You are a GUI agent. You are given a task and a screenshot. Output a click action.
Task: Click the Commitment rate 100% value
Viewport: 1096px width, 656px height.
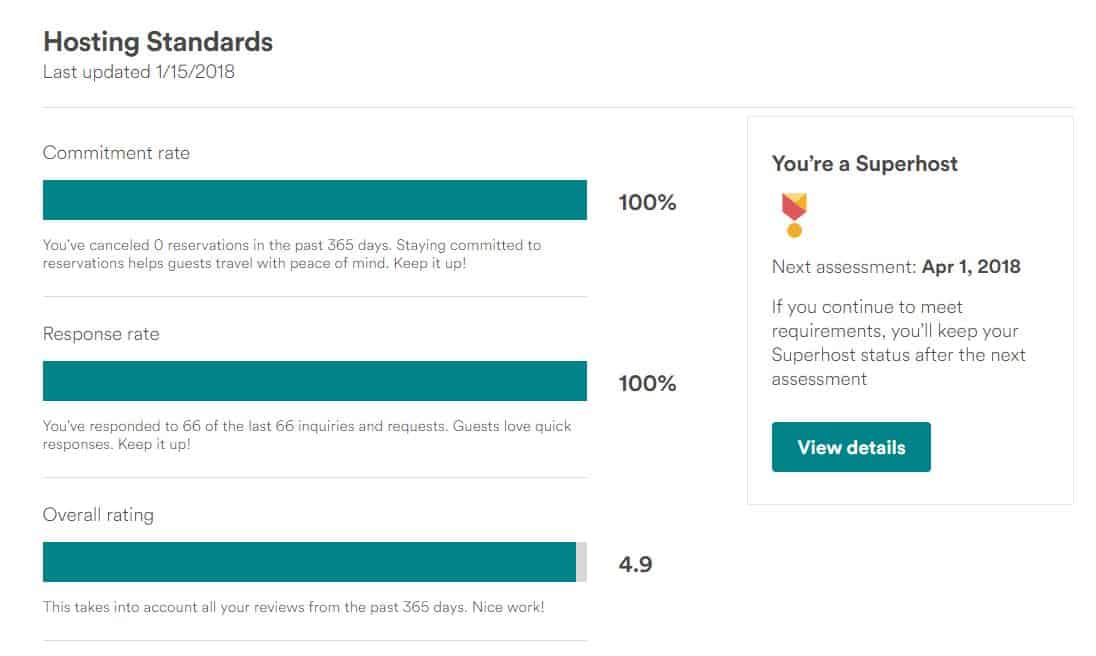[x=647, y=203]
